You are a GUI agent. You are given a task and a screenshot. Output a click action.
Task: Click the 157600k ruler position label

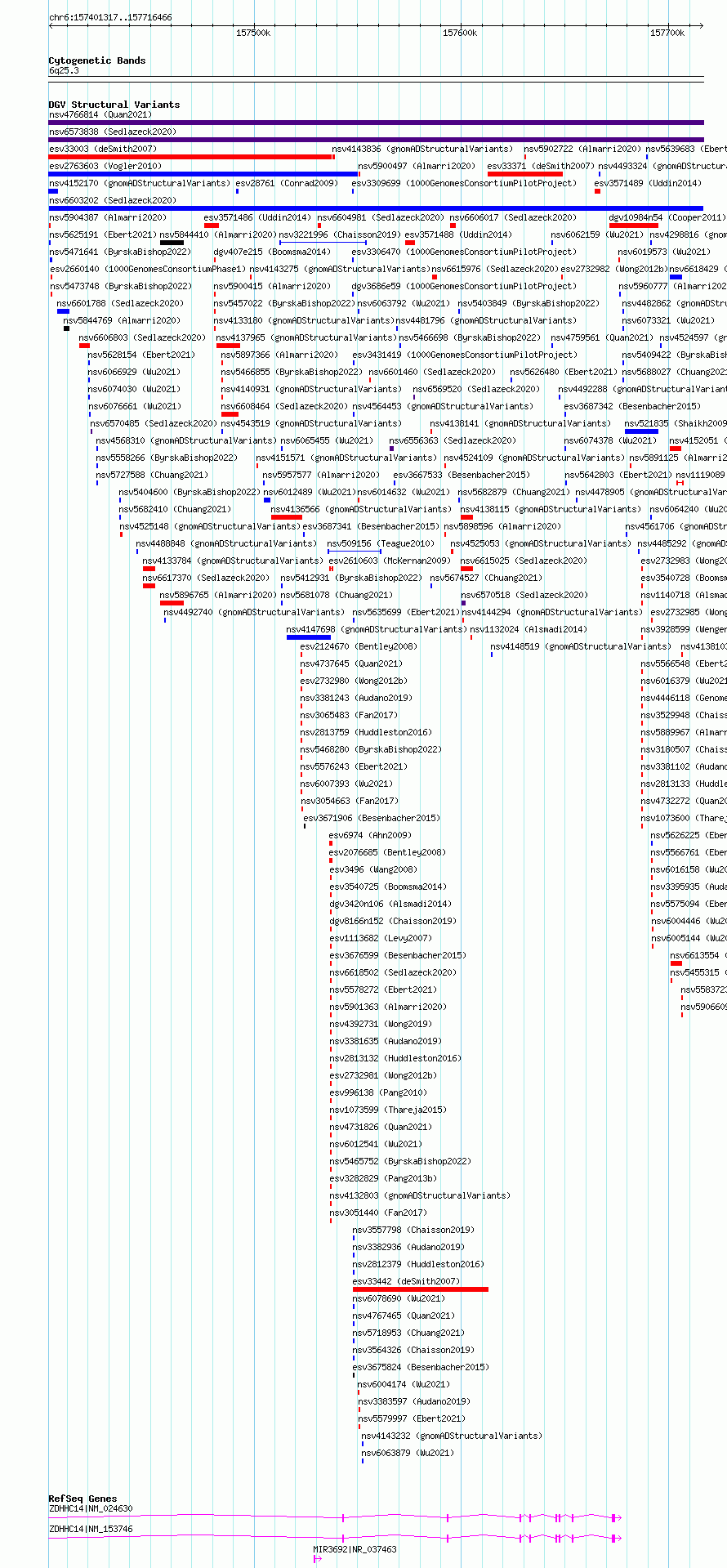[460, 33]
